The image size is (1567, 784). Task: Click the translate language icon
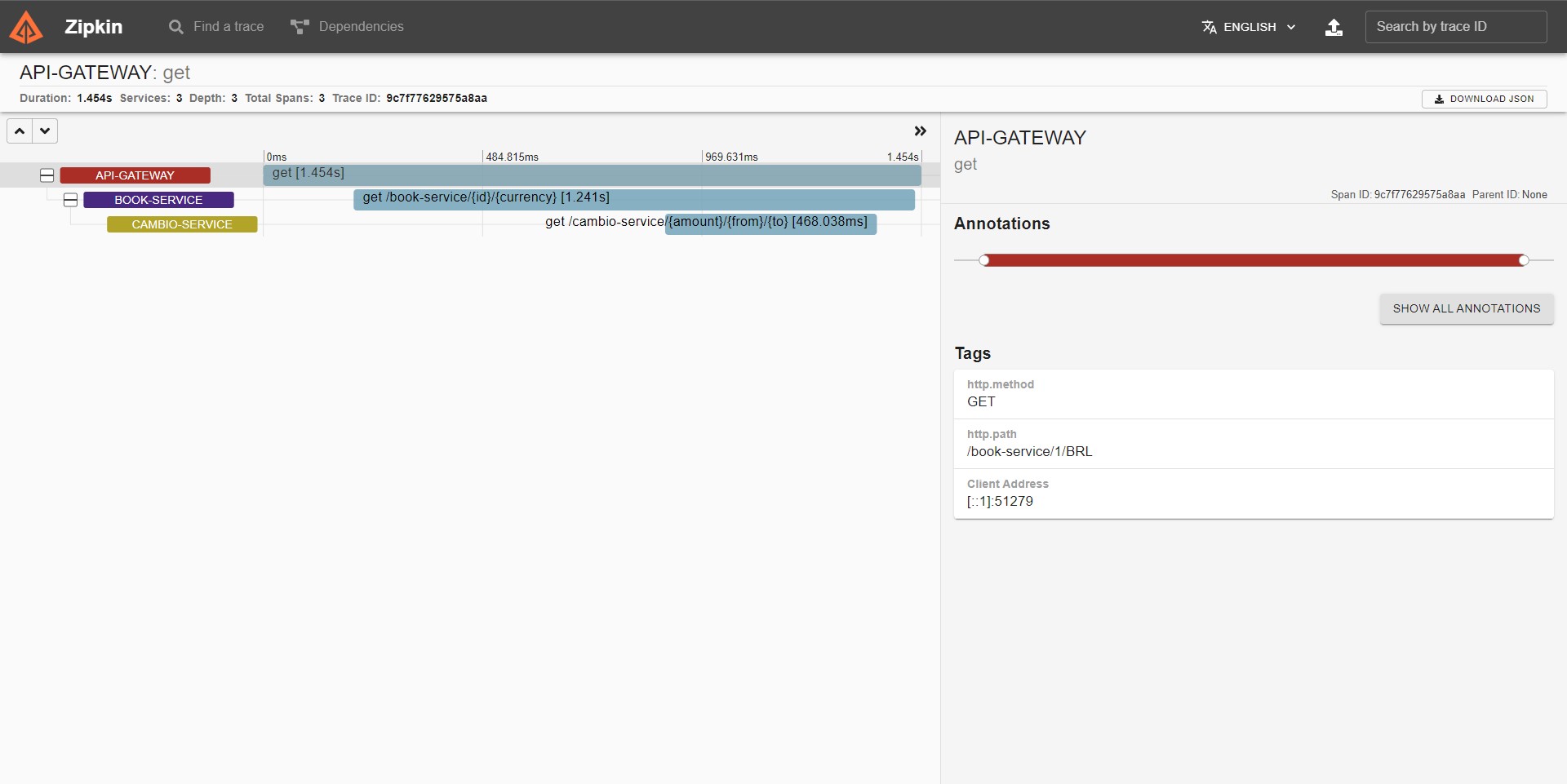point(1209,27)
